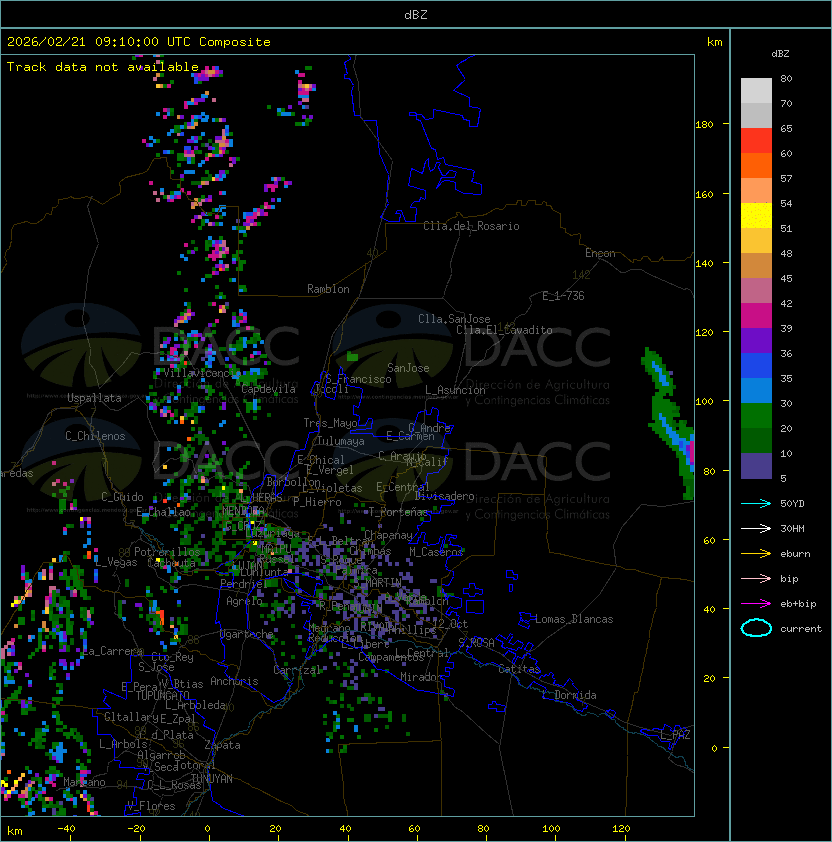
Task: Click the 'Capdevila' map label
Action: point(269,389)
